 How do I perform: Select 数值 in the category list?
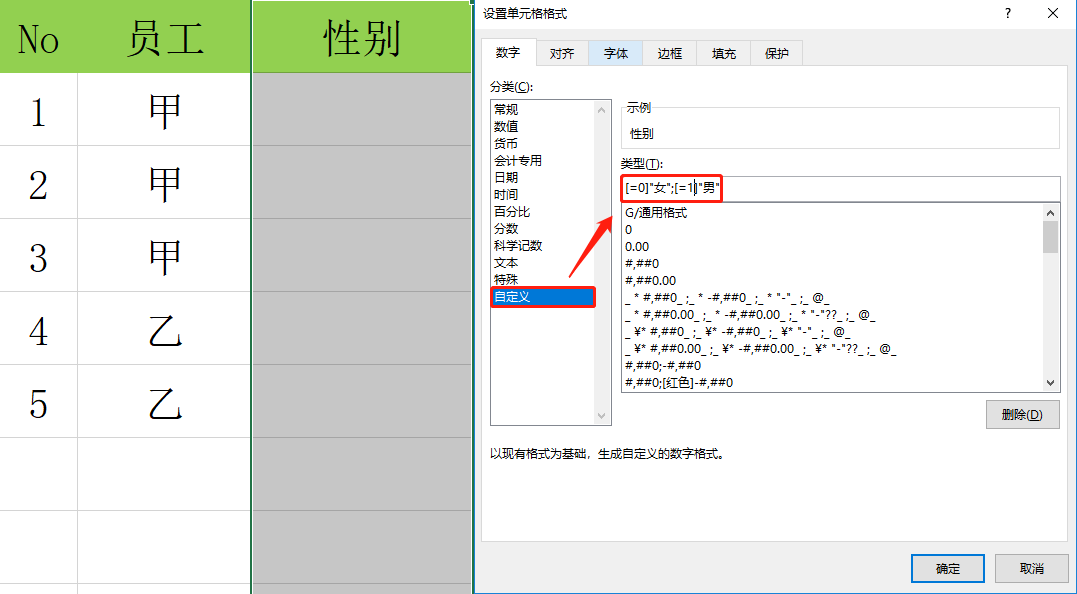(x=543, y=126)
